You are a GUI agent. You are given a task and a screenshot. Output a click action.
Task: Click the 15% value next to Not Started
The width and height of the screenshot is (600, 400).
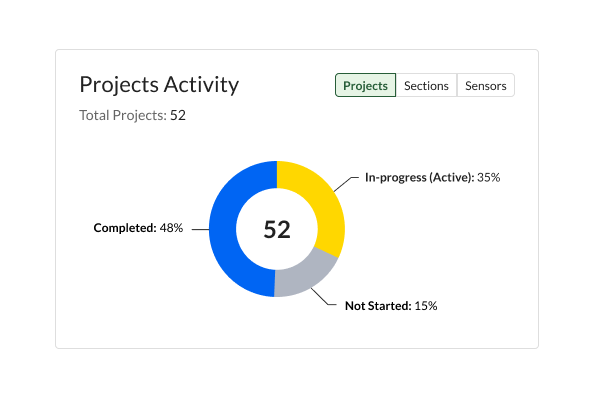pos(426,306)
